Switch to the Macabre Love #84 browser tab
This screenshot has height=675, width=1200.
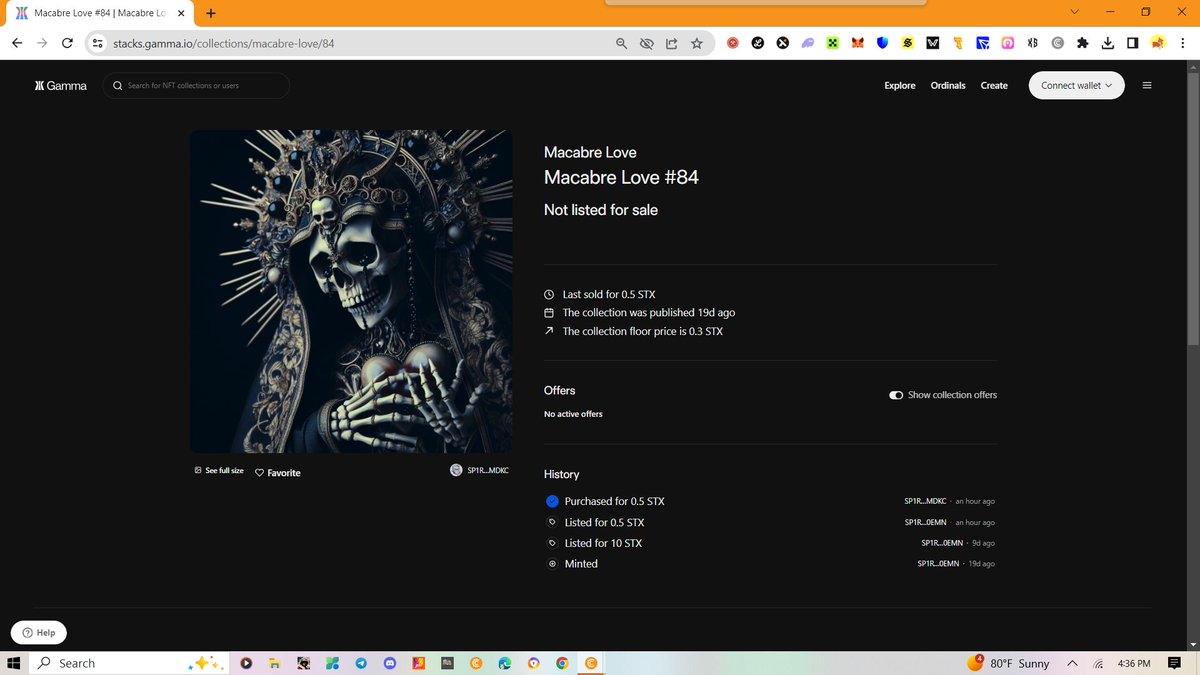tap(96, 13)
